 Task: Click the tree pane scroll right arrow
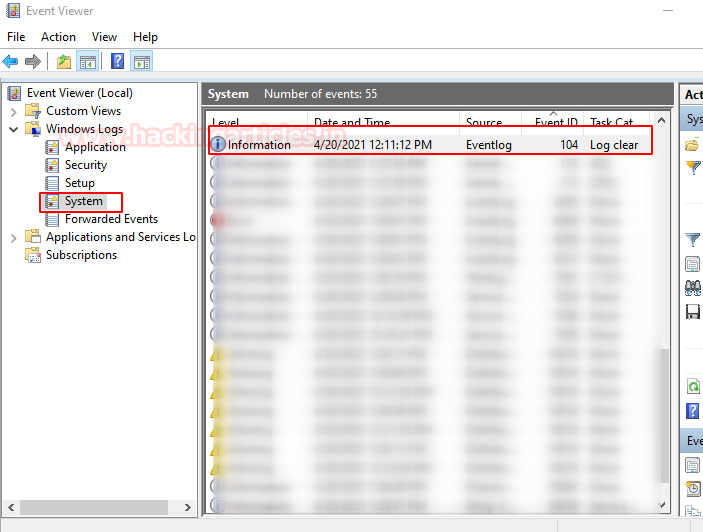(187, 507)
